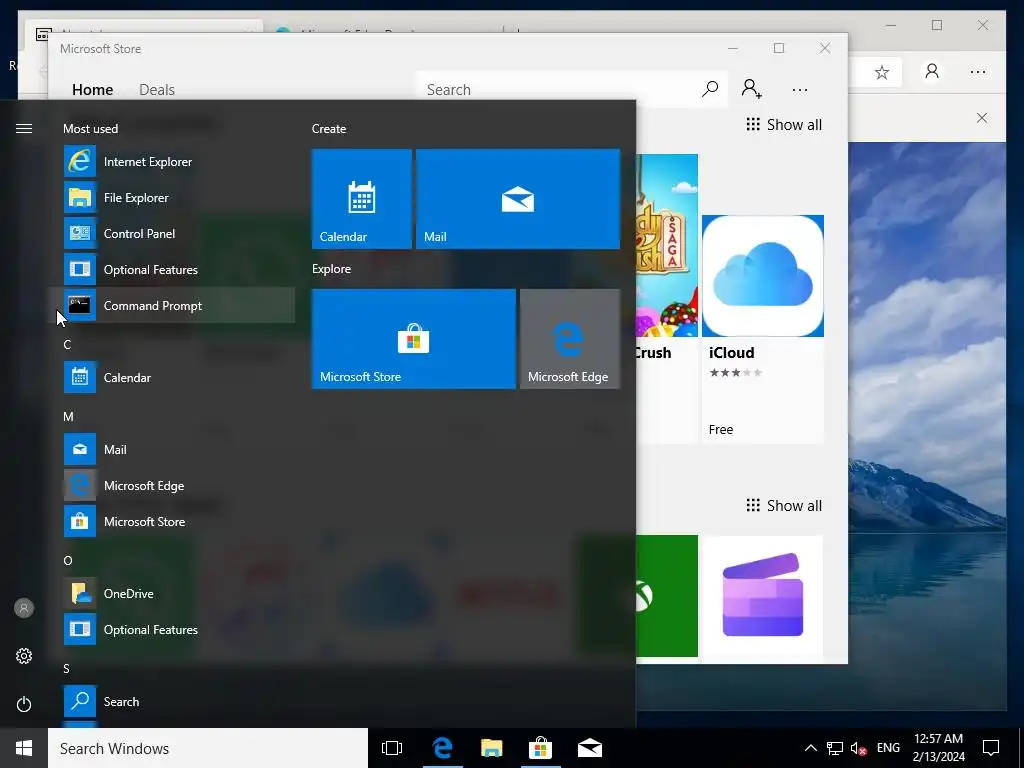
Task: Jump to letter O header in app list
Action: 68,560
